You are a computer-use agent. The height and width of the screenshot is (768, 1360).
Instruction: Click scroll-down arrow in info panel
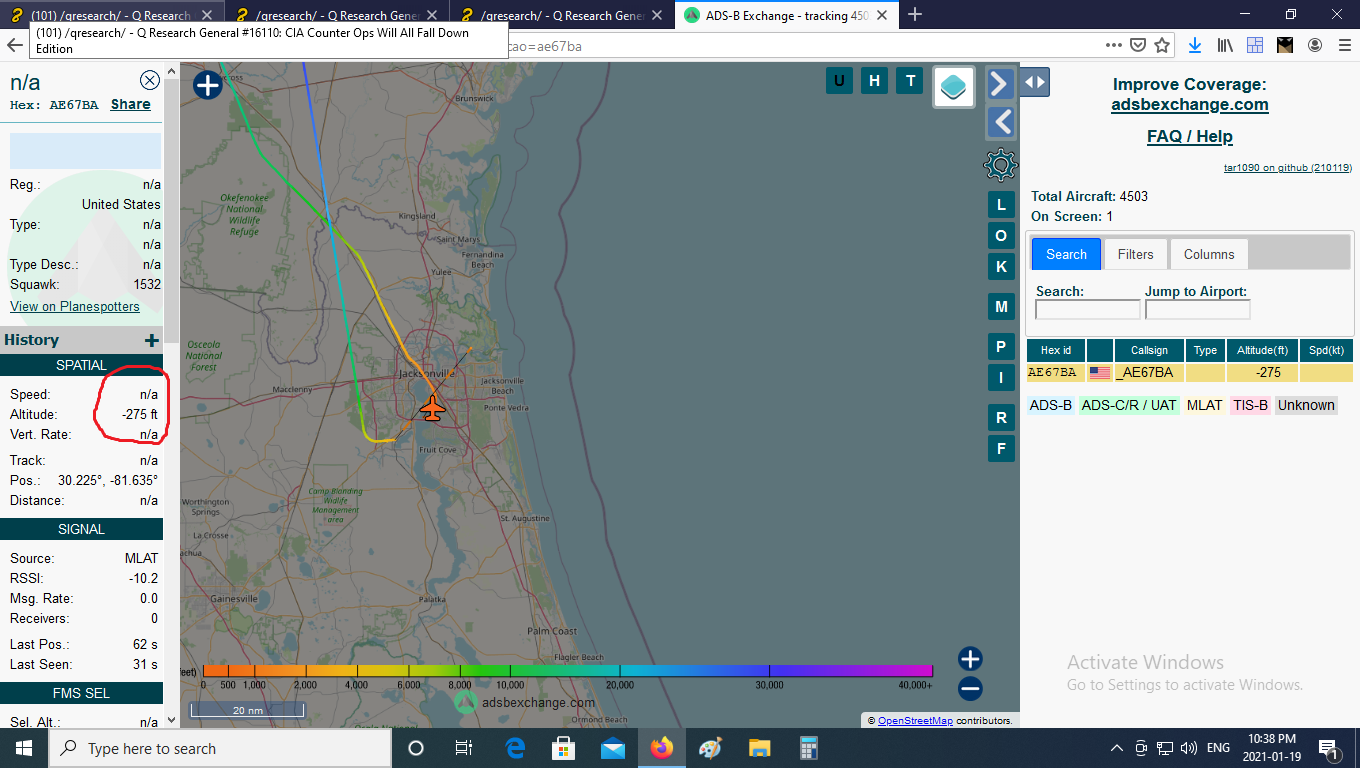(x=171, y=719)
